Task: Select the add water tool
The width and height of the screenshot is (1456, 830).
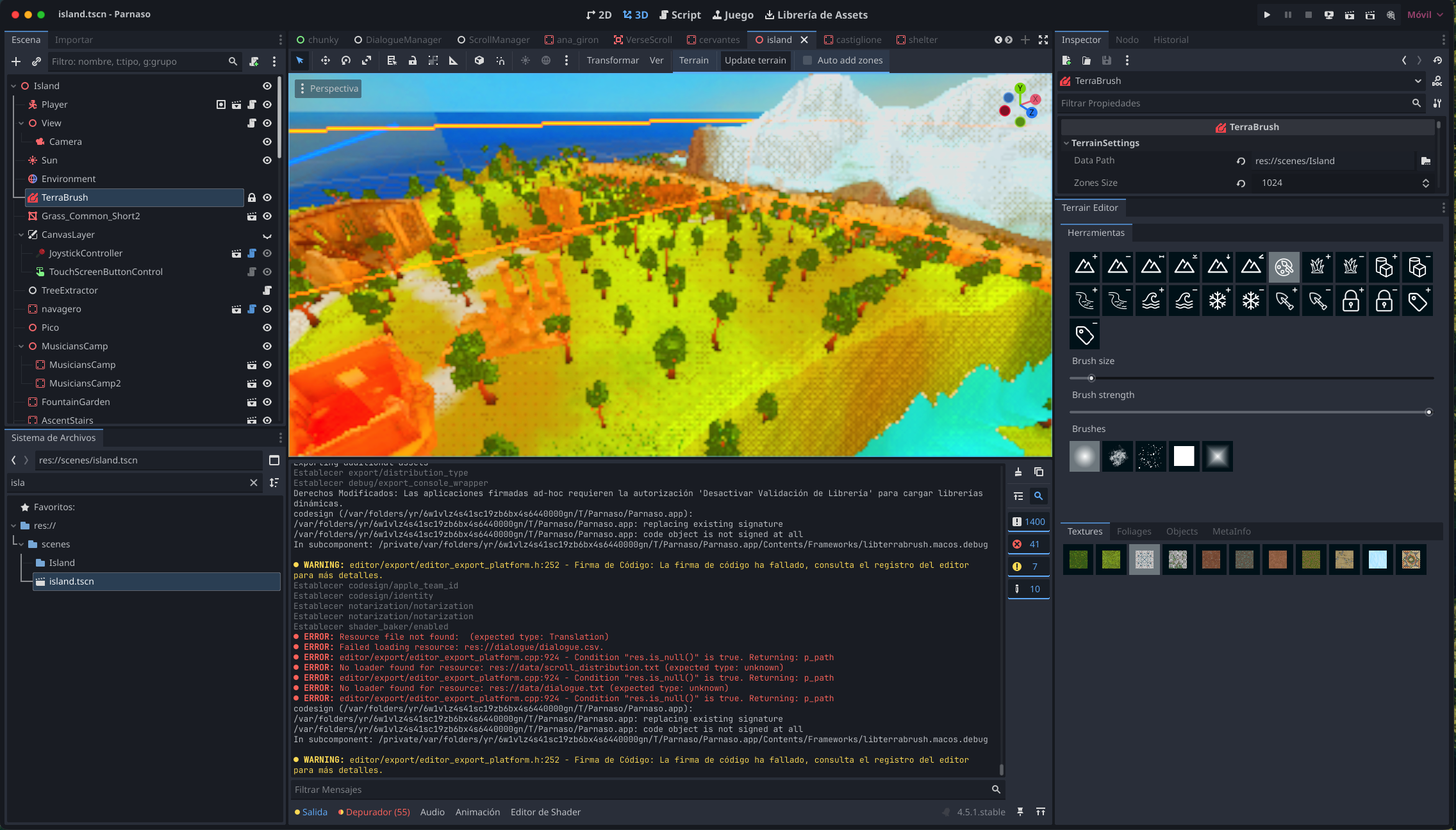Action: (x=1151, y=301)
